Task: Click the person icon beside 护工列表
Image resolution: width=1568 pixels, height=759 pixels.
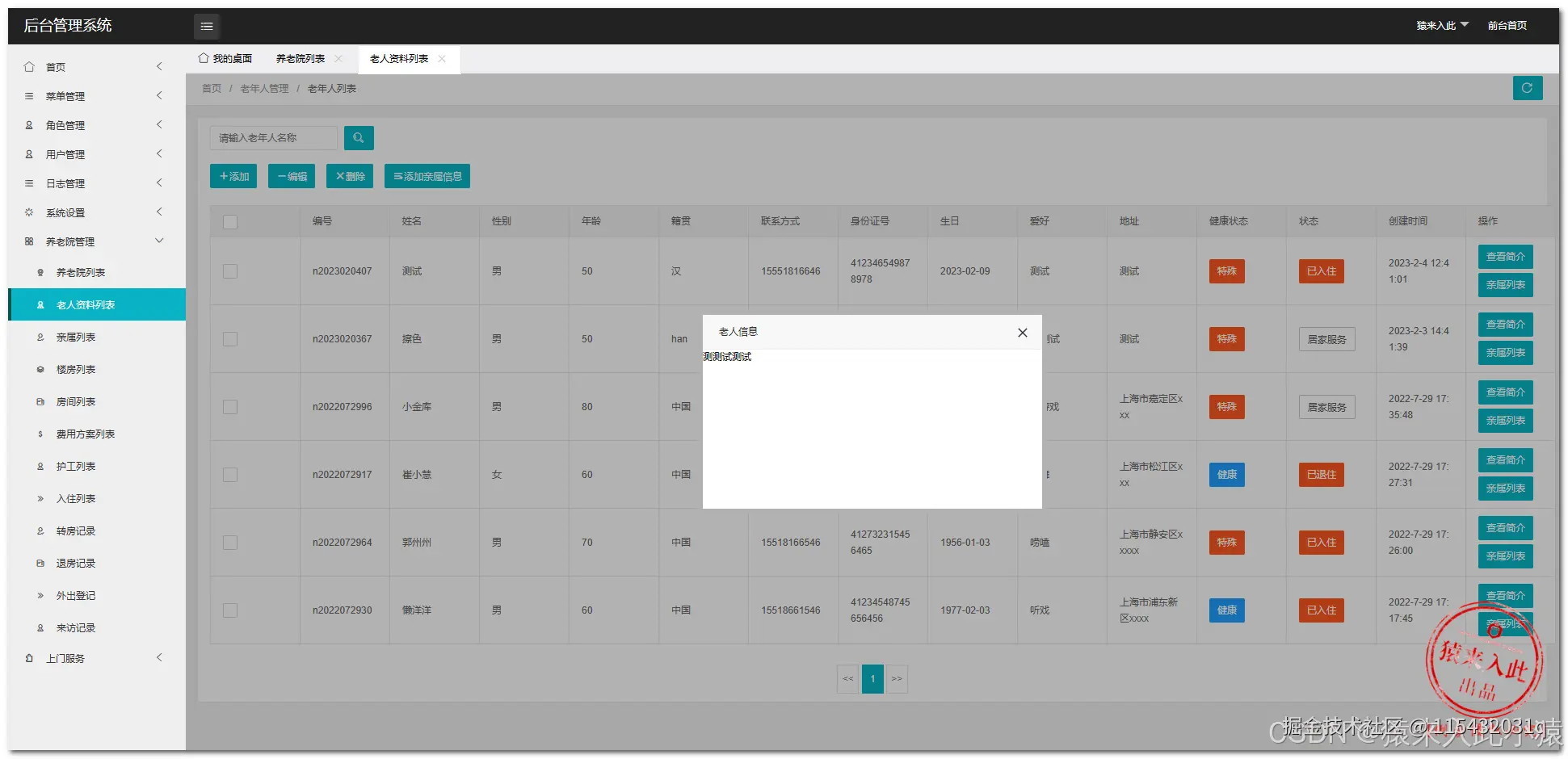Action: [x=40, y=467]
